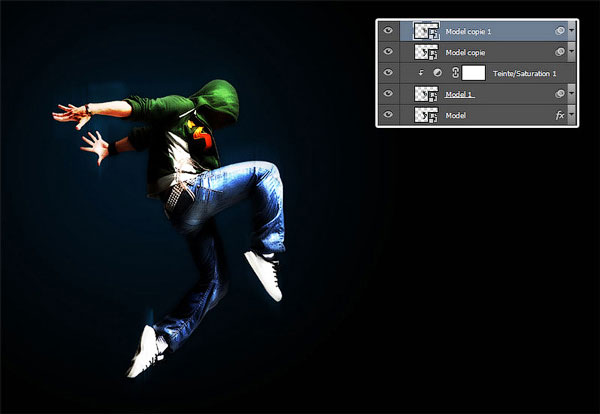The height and width of the screenshot is (414, 600).
Task: Expand effects list on Model layer
Action: pos(571,115)
